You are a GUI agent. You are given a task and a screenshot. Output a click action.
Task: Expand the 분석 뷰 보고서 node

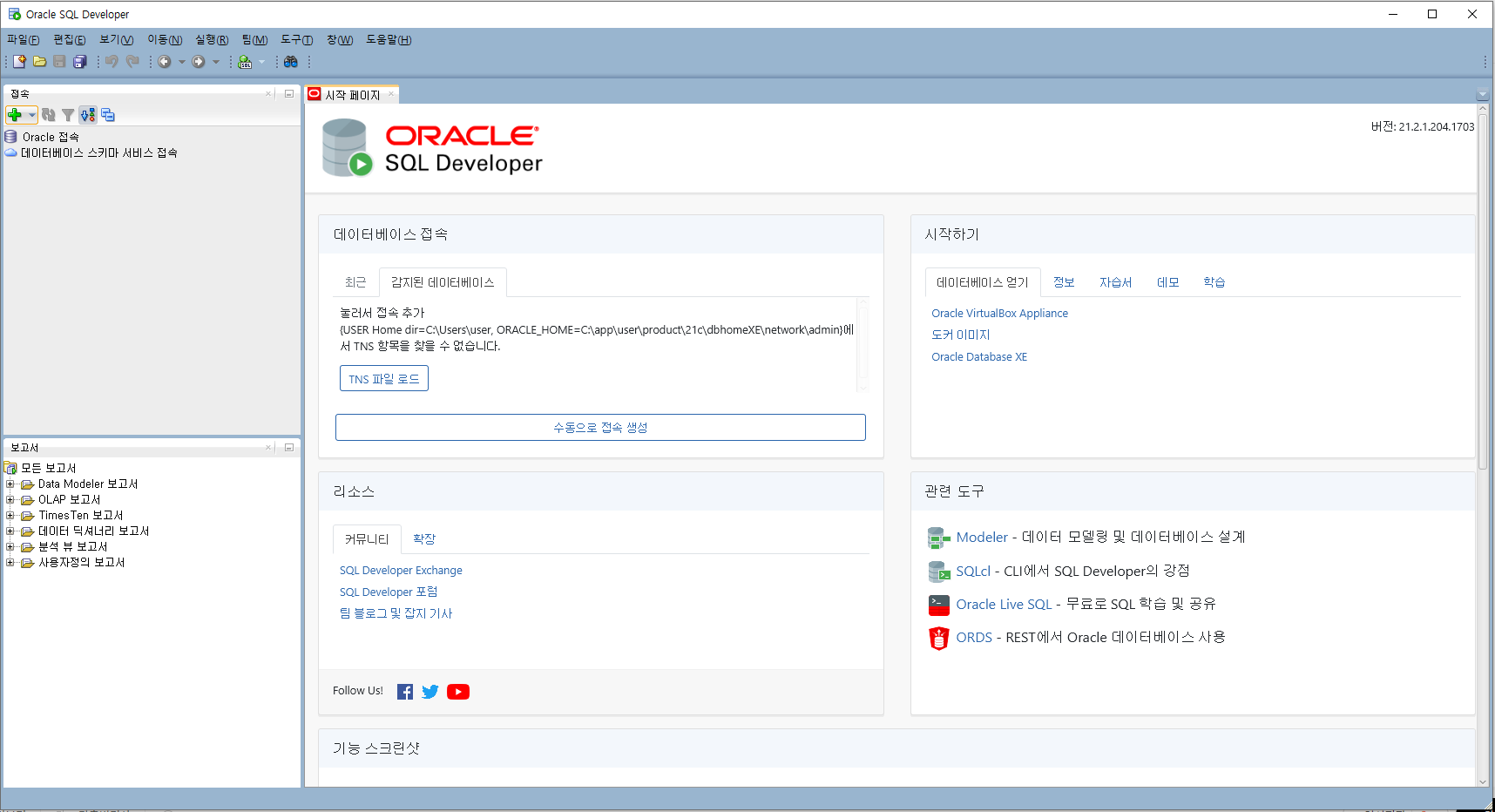10,546
